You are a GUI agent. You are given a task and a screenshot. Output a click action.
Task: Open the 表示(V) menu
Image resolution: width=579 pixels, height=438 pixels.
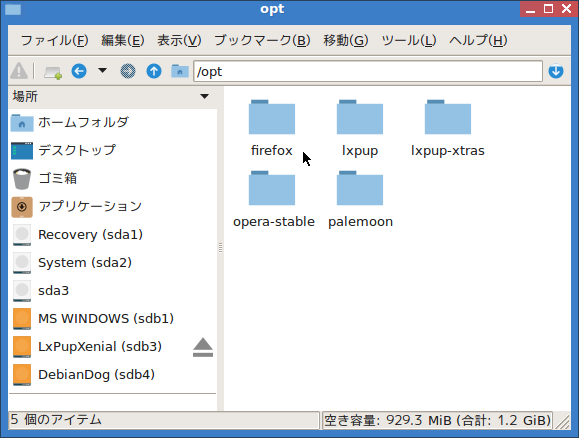pyautogui.click(x=179, y=40)
